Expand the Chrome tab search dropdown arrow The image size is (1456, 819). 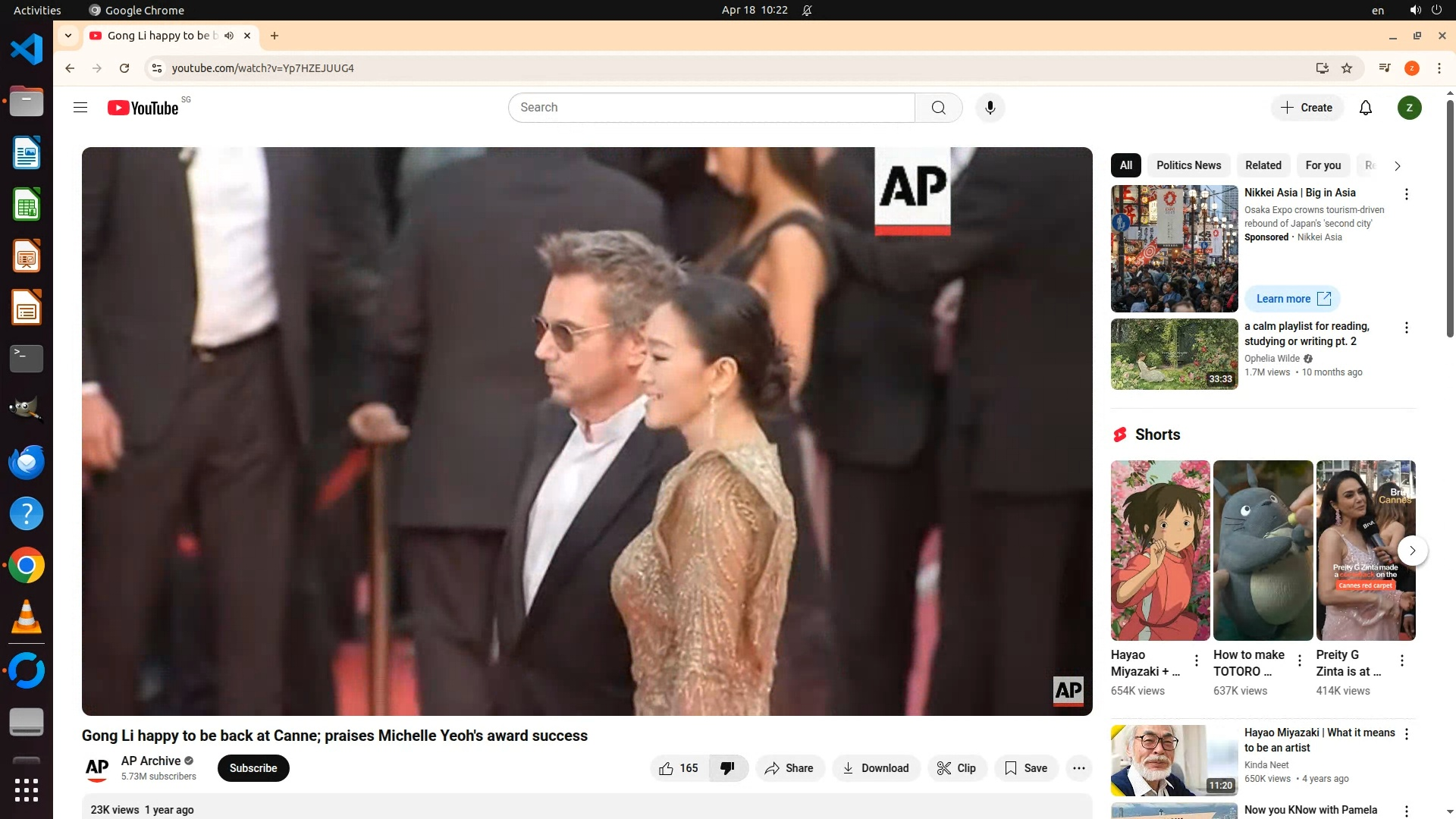tap(68, 36)
